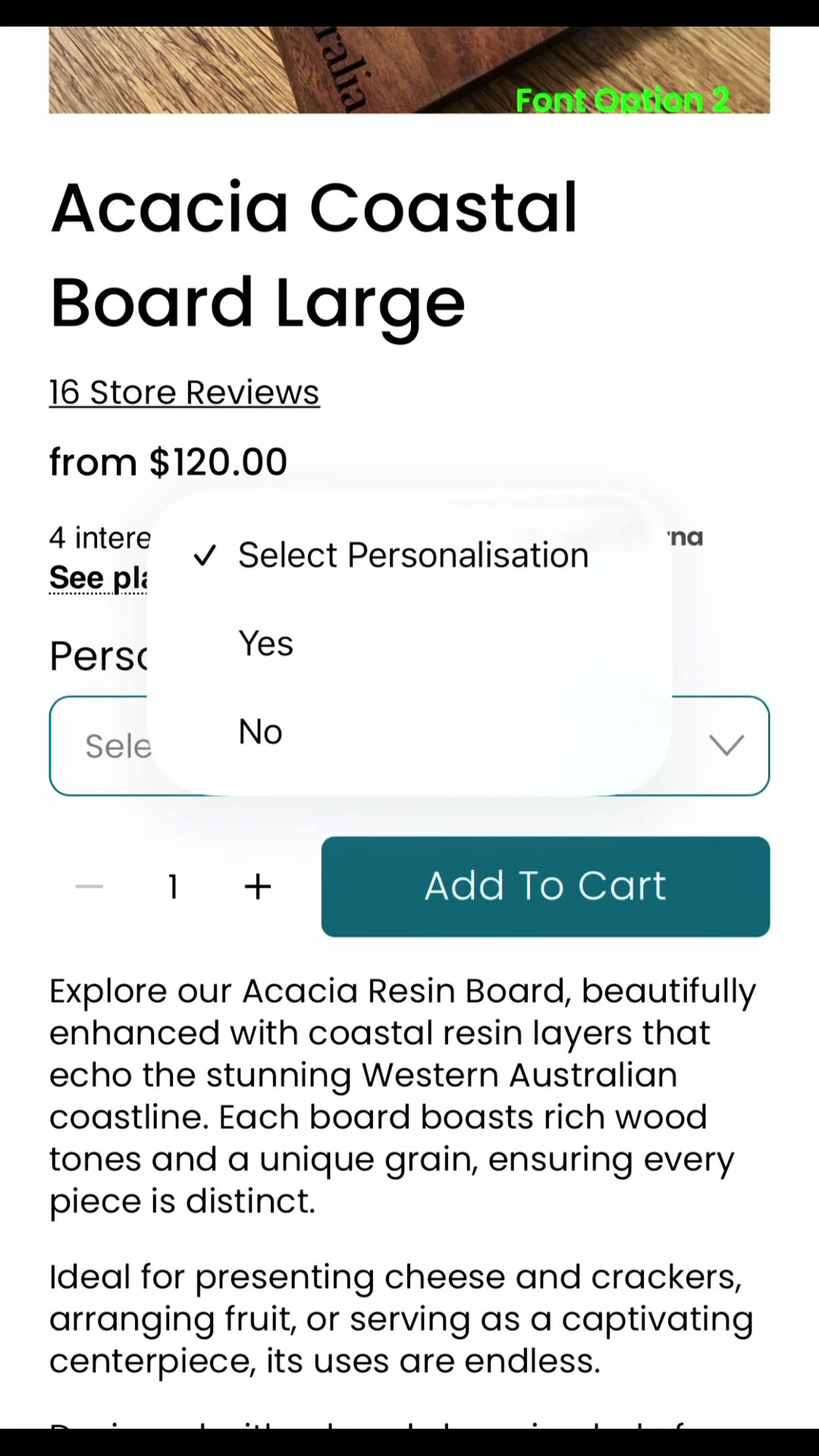Decrease quantity with the minus icon
The image size is (819, 1456).
[89, 886]
